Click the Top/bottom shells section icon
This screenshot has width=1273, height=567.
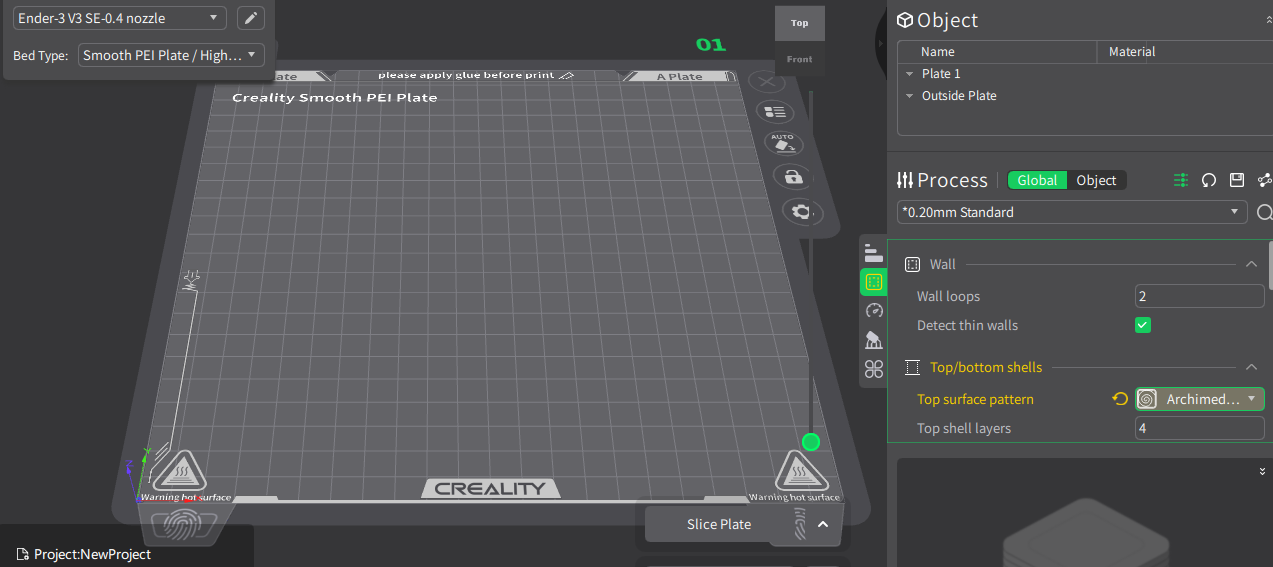click(x=912, y=367)
